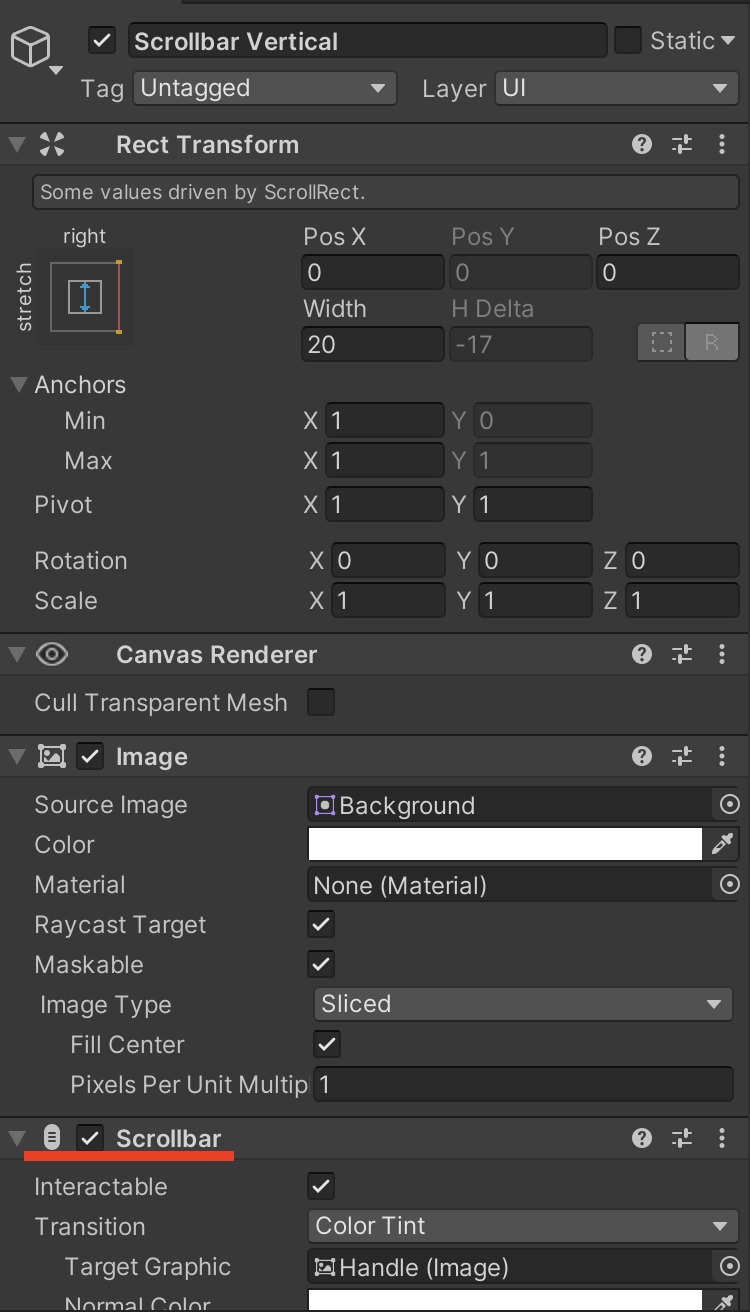Click the Scrollbar component icon
The width and height of the screenshot is (750, 1312).
(x=52, y=1138)
